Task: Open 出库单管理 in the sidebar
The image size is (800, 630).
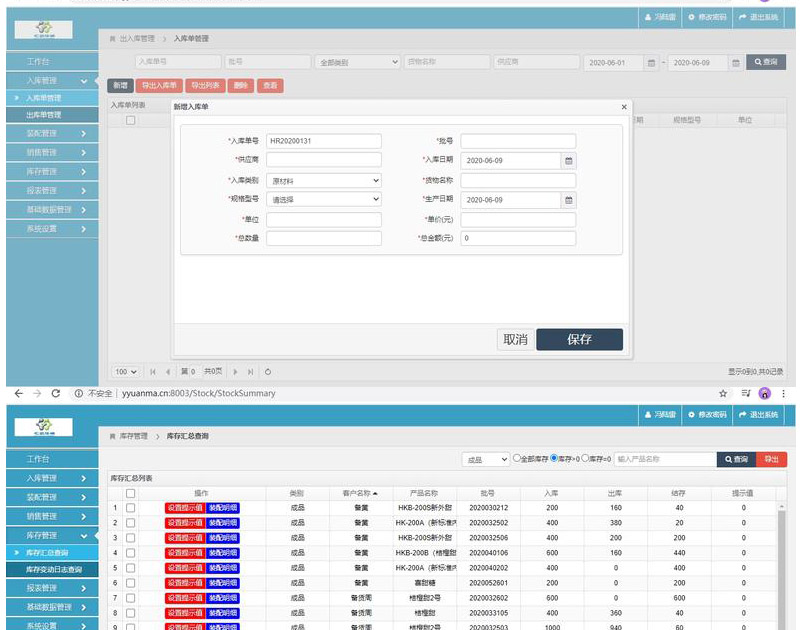Action: (x=46, y=115)
